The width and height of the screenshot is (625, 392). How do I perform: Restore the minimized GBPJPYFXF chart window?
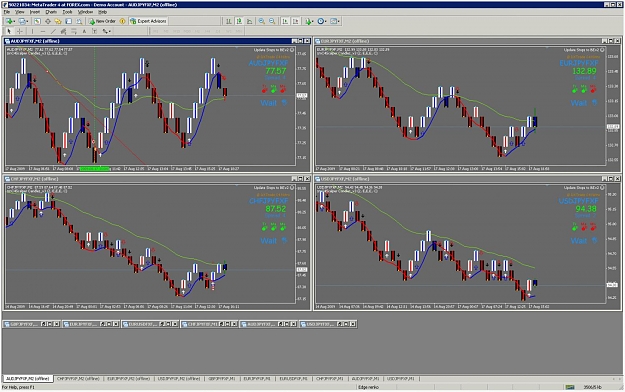(43, 324)
